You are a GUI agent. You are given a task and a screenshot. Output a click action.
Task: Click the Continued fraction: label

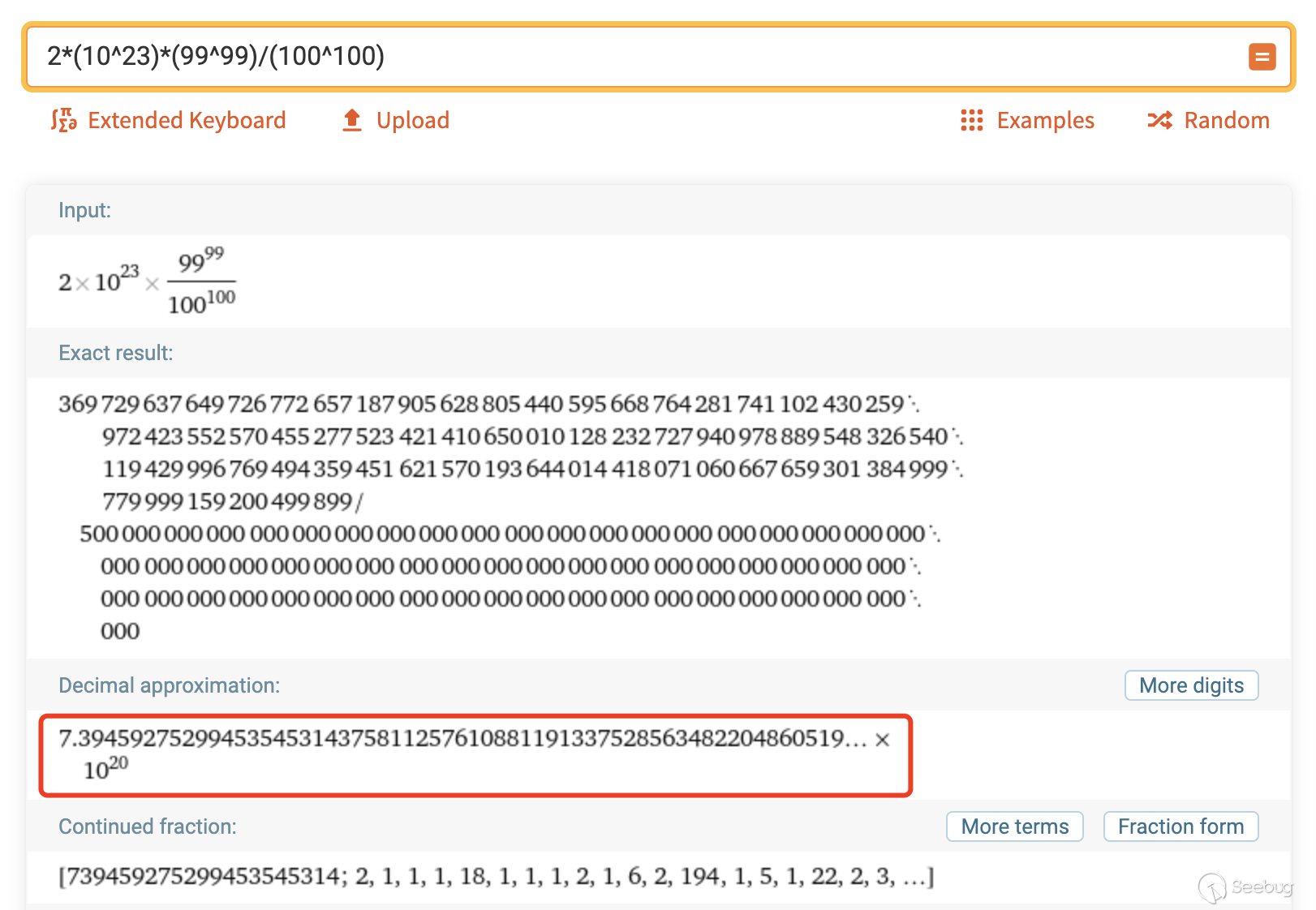(x=148, y=826)
